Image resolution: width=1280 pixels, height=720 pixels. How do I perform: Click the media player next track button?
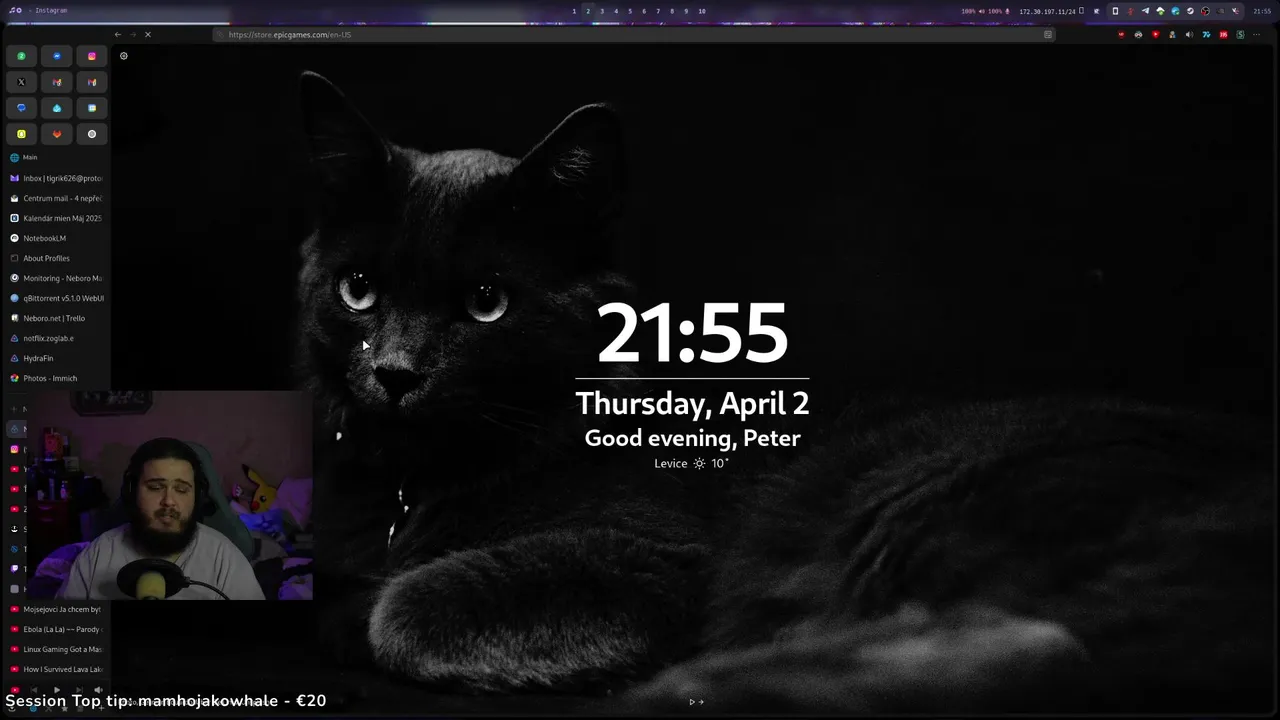(77, 689)
